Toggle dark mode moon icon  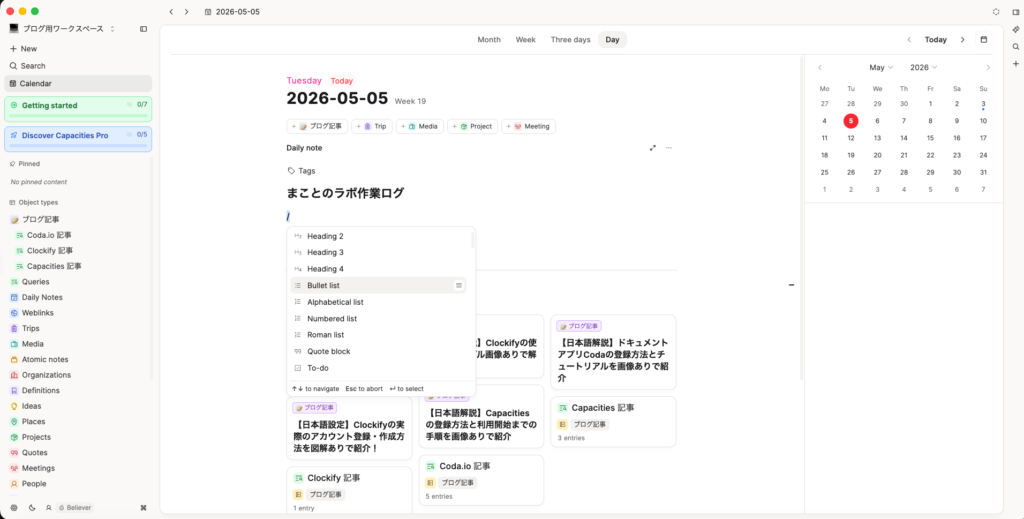[x=32, y=507]
